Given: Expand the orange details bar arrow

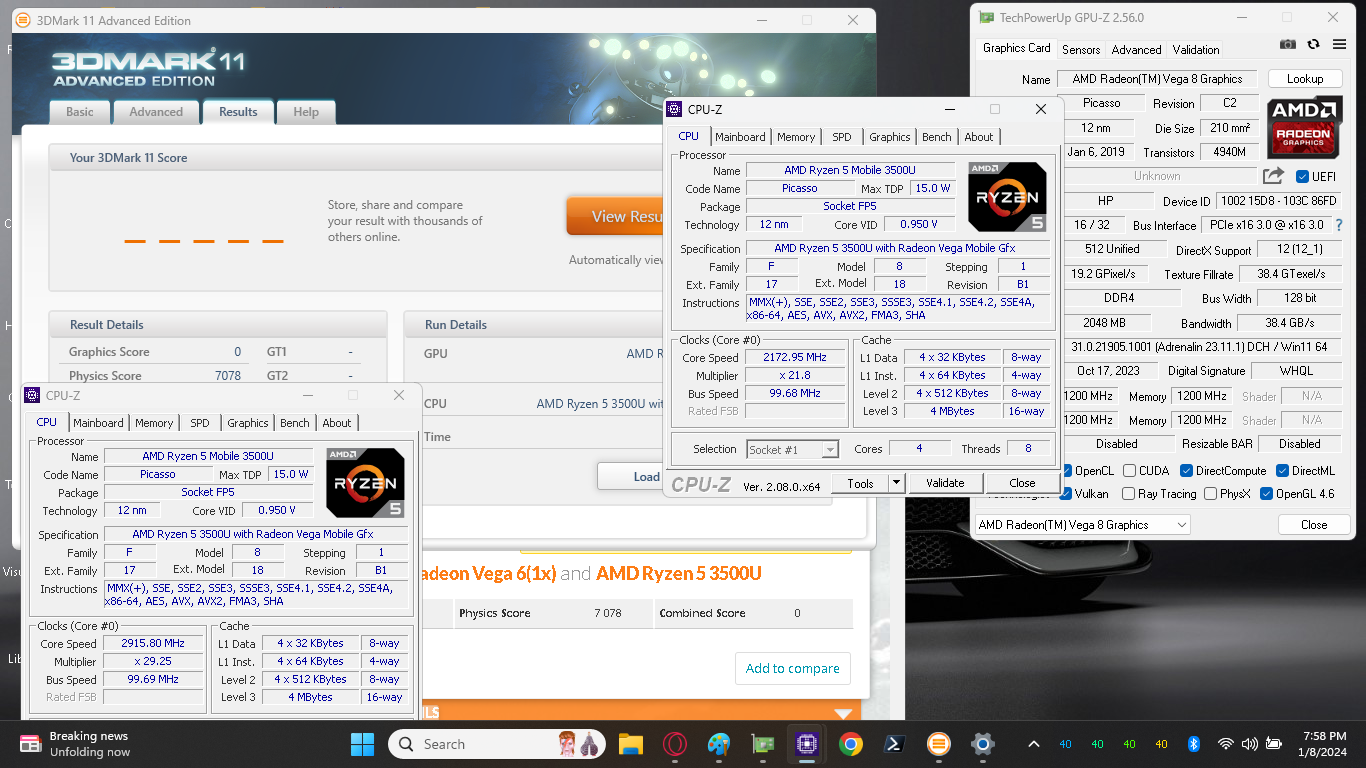Looking at the screenshot, I should point(843,713).
